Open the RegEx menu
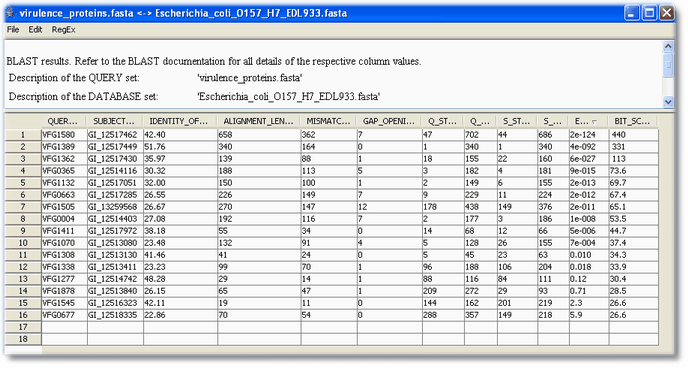688x368 pixels. click(x=64, y=29)
